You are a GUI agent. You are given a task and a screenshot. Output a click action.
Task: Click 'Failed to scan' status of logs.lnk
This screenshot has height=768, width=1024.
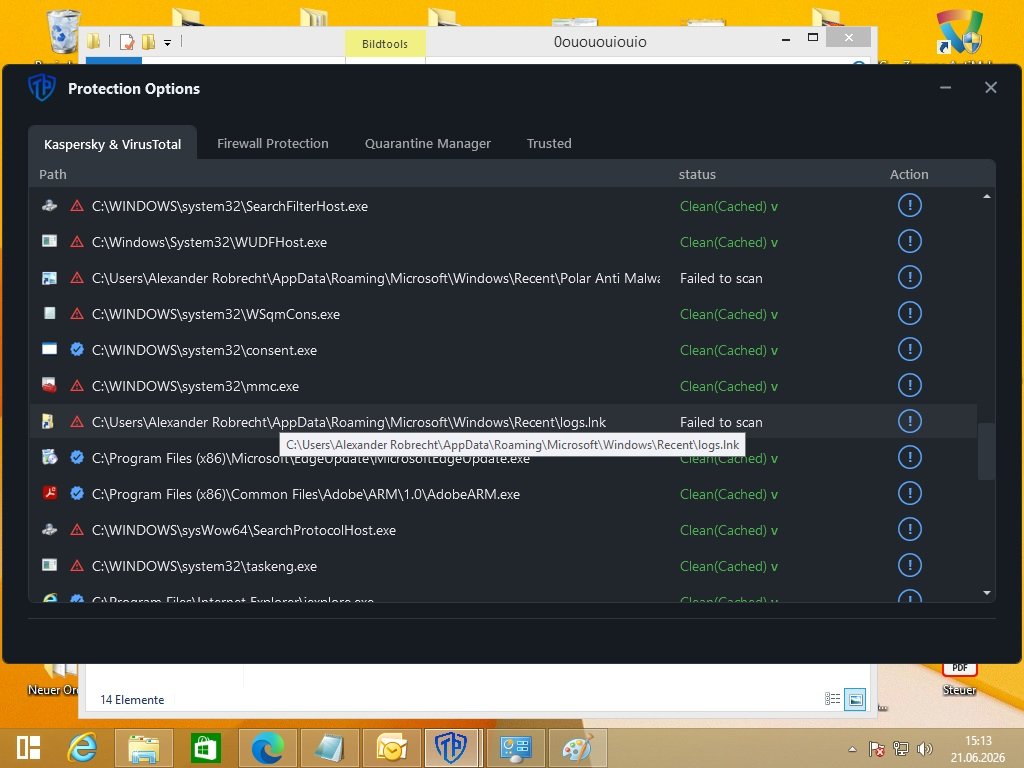click(x=721, y=422)
